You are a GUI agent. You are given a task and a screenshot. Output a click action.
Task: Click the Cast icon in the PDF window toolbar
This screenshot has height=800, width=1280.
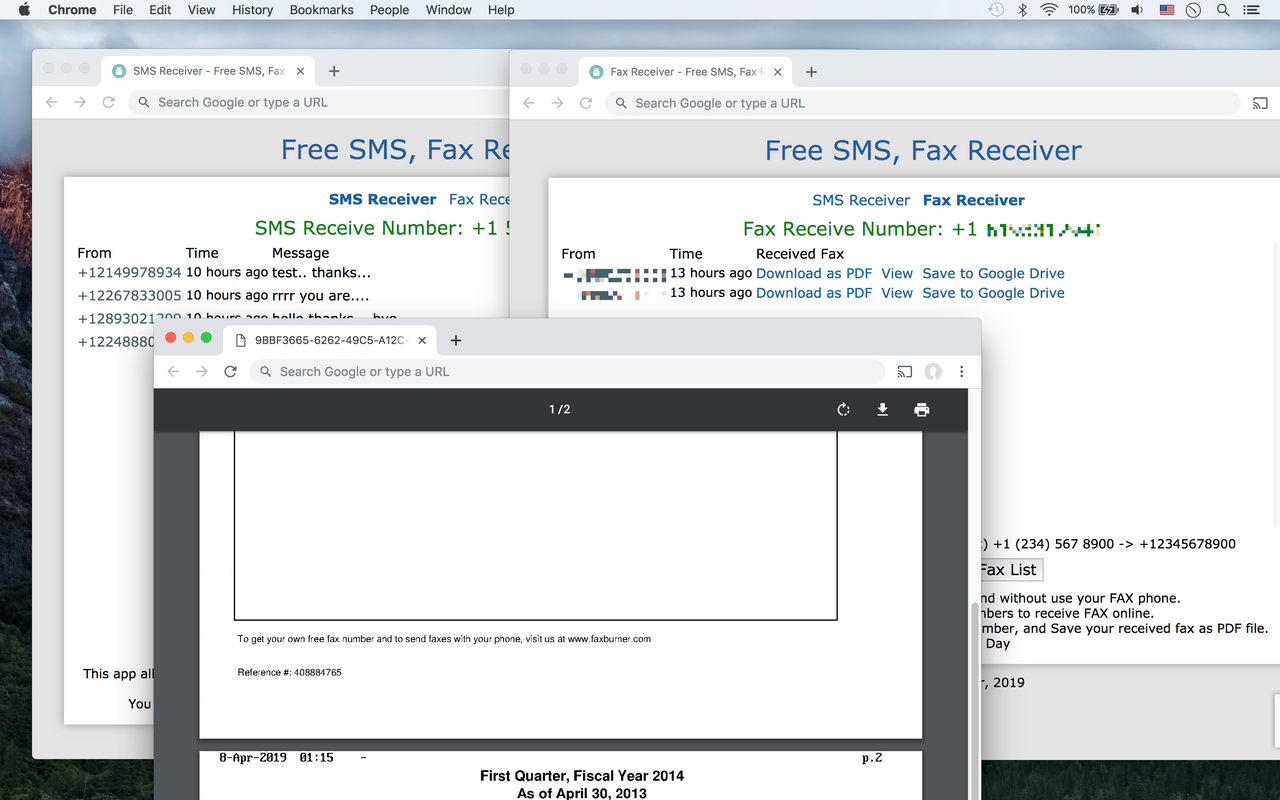[904, 371]
